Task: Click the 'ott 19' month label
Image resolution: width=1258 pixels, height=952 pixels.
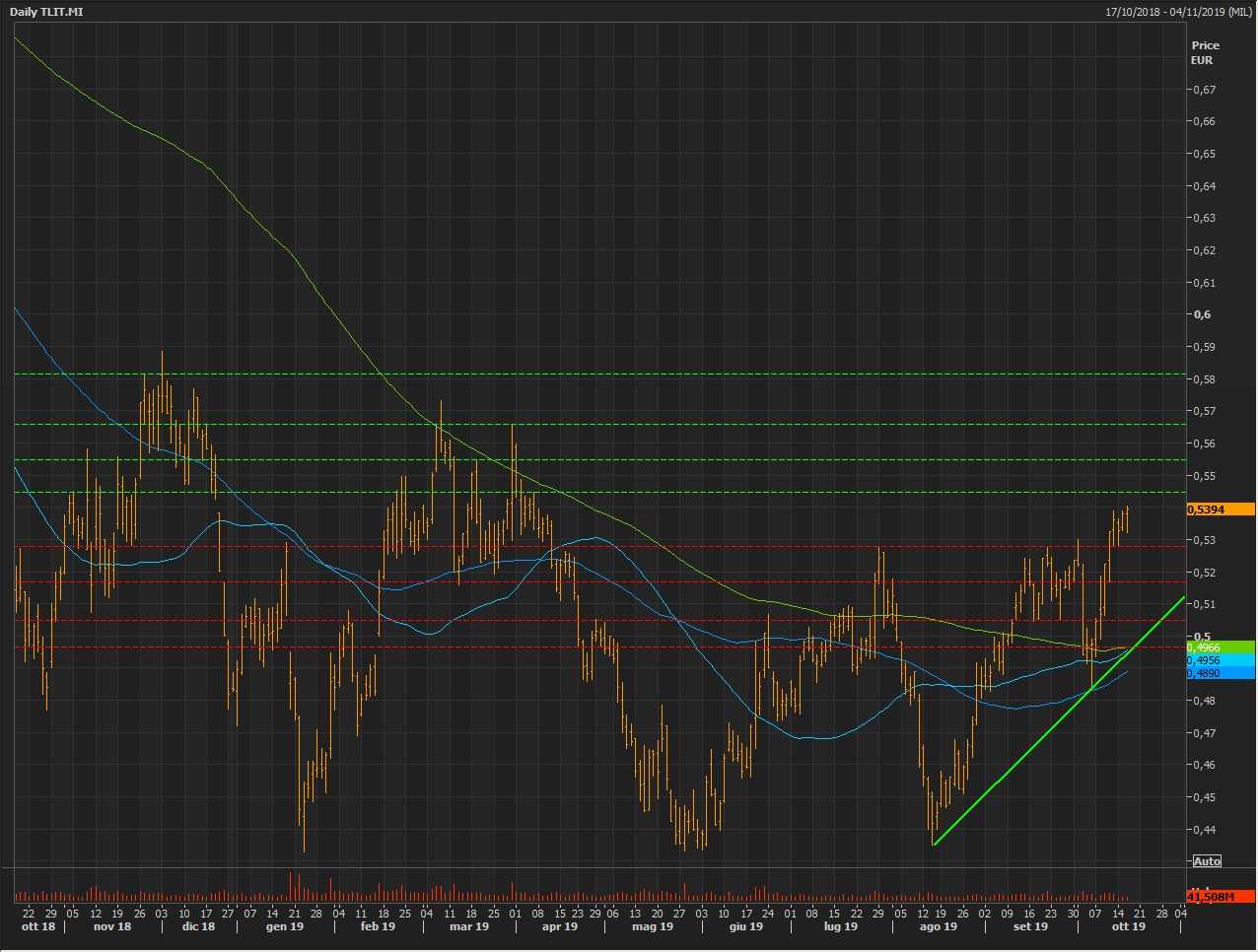Action: coord(1128,926)
